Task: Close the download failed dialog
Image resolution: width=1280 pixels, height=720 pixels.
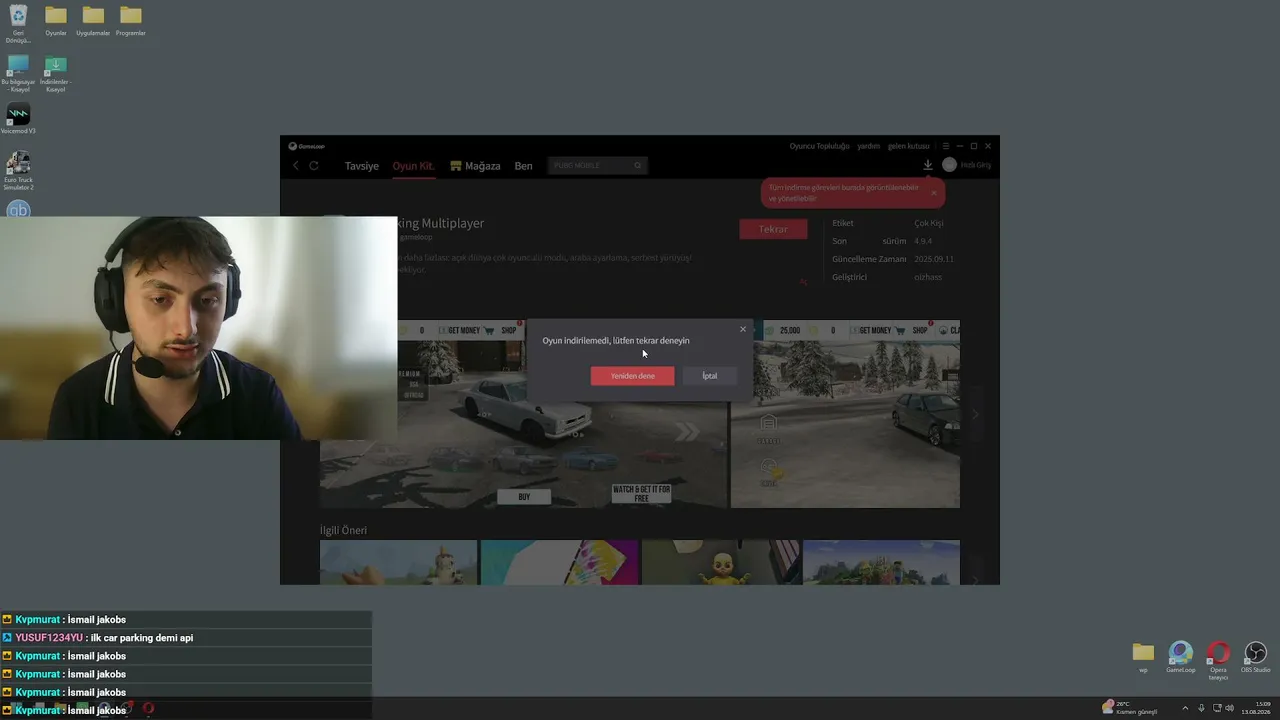Action: 742,329
